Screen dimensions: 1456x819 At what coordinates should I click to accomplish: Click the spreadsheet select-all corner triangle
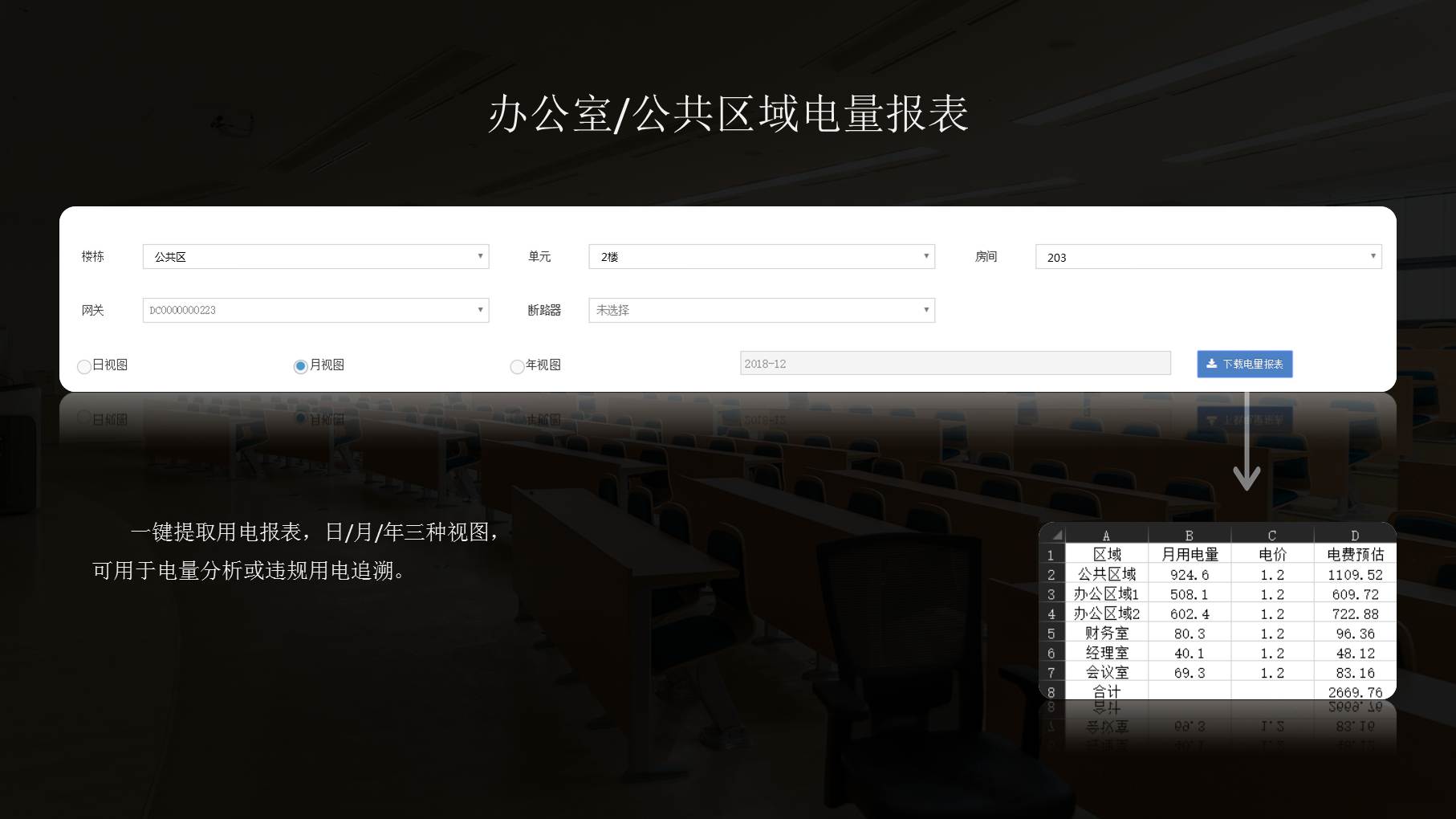point(1056,535)
